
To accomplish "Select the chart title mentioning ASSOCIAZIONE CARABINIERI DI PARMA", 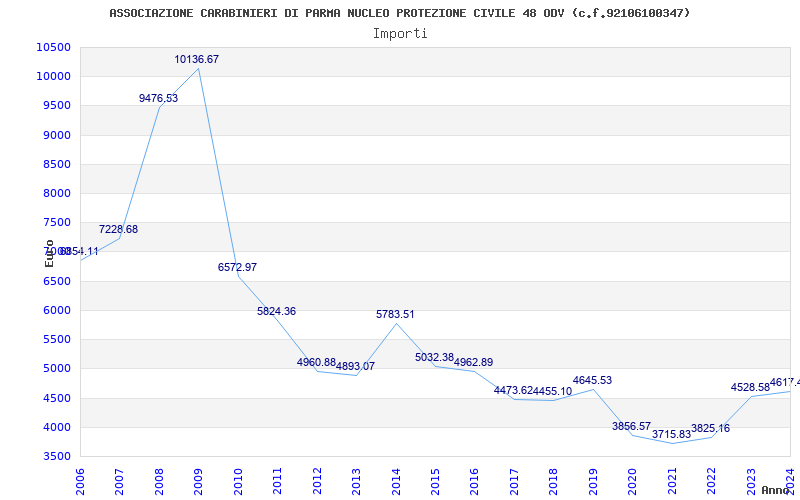I will pyautogui.click(x=399, y=13).
